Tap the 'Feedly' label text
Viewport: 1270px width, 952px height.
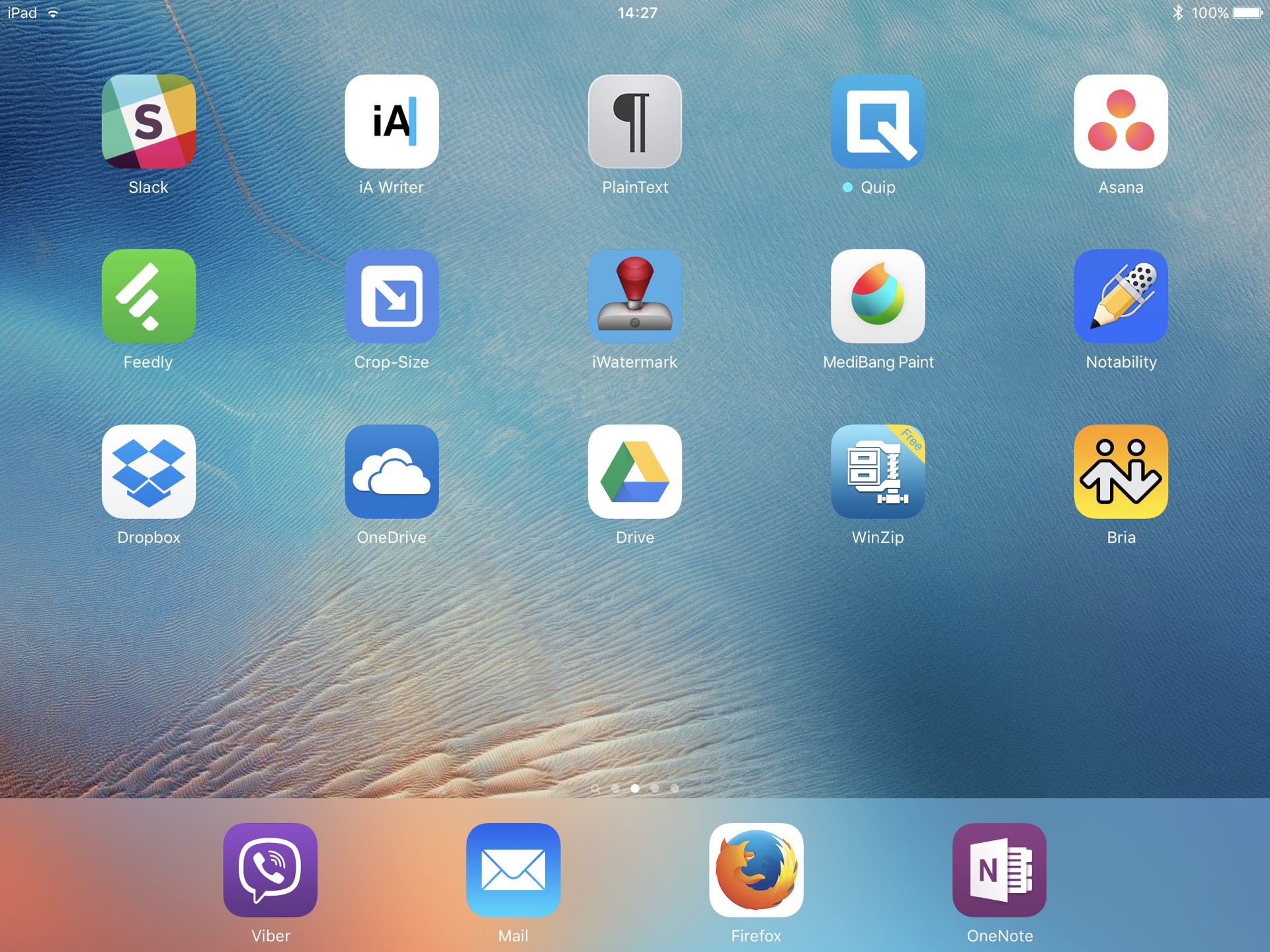point(148,362)
